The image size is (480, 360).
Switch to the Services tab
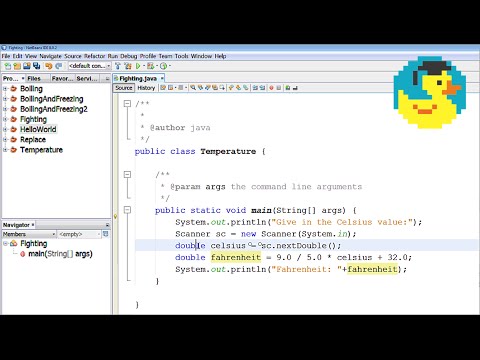coord(87,78)
